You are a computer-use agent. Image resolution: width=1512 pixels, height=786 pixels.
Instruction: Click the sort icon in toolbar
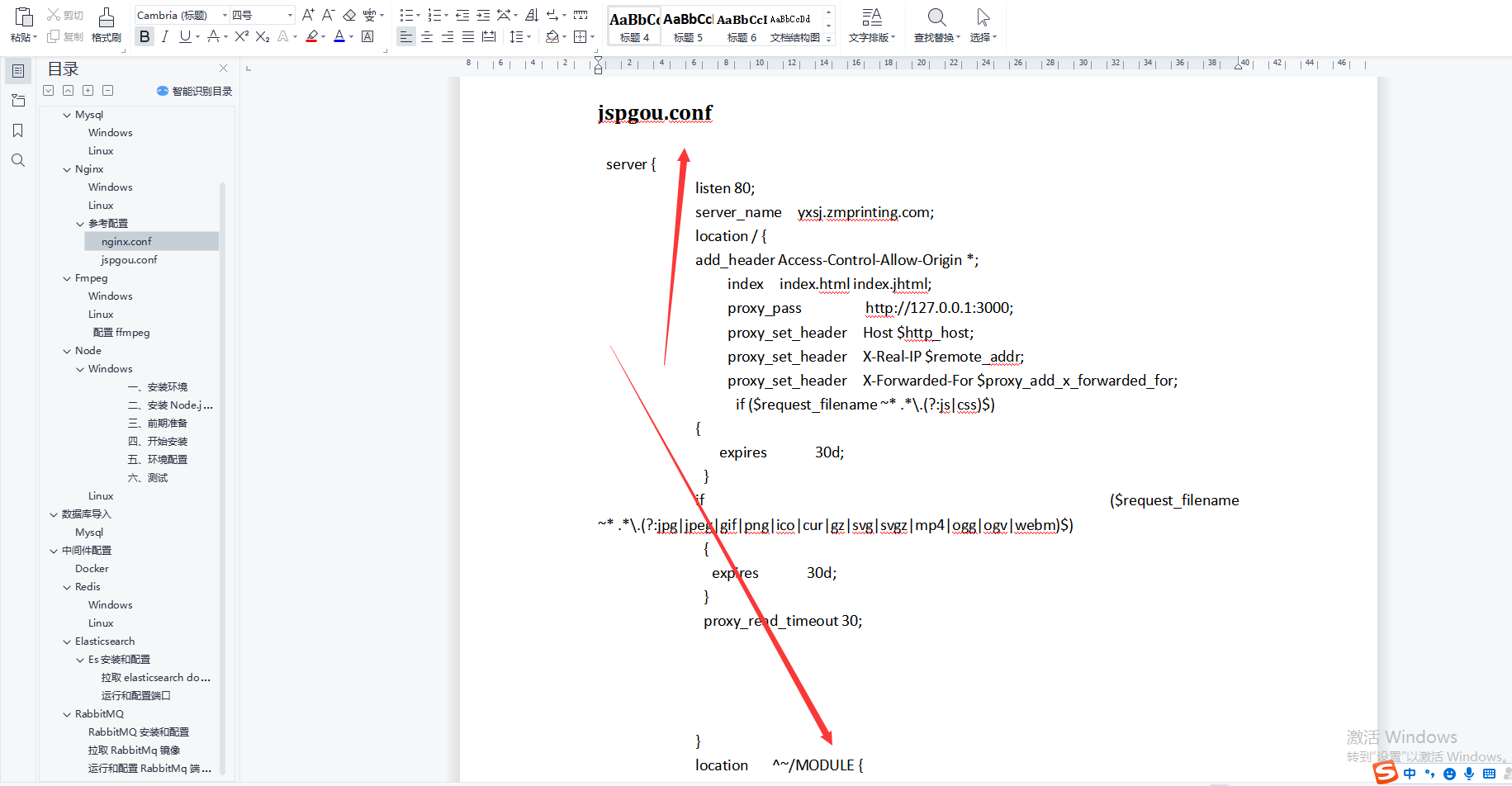point(532,15)
